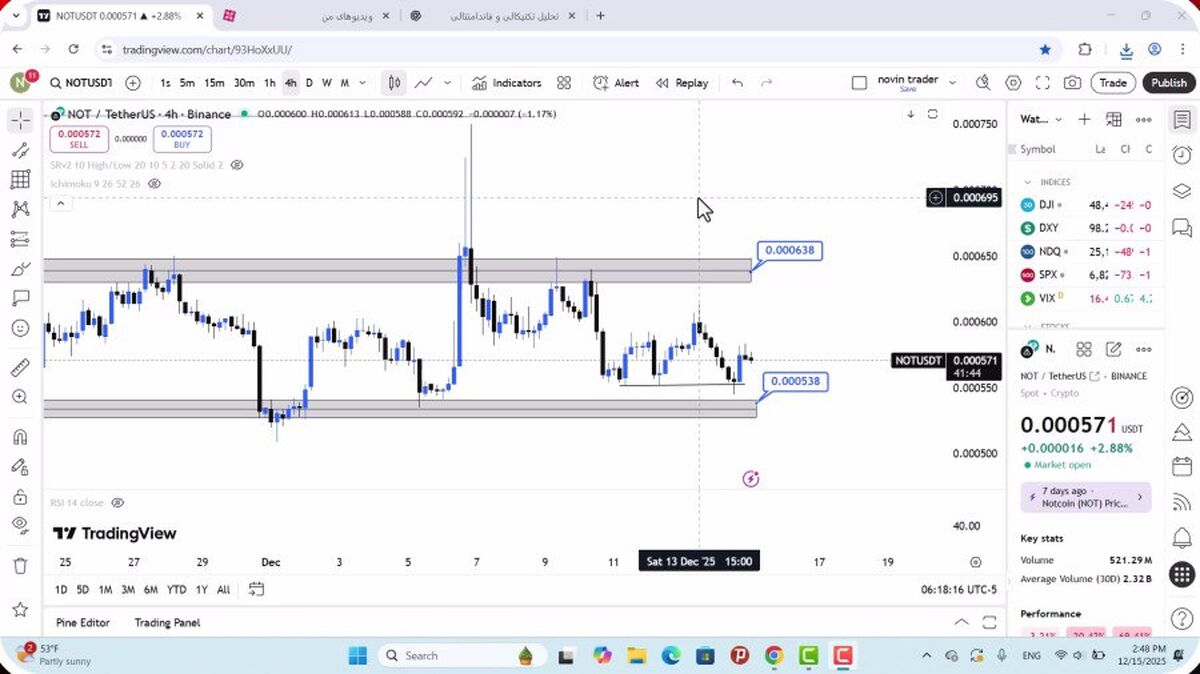Click the Trade button
Image resolution: width=1200 pixels, height=674 pixels.
click(x=1113, y=83)
